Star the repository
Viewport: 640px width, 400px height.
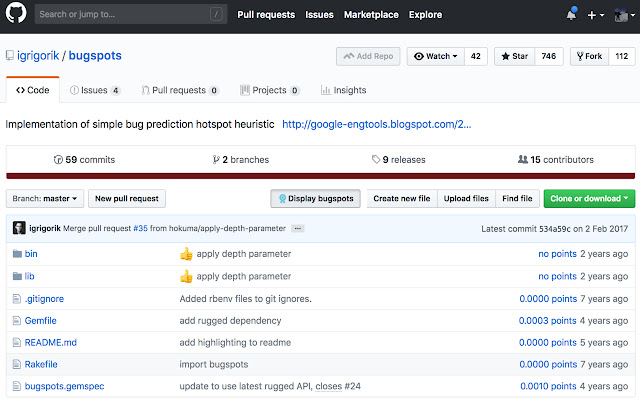click(x=514, y=56)
